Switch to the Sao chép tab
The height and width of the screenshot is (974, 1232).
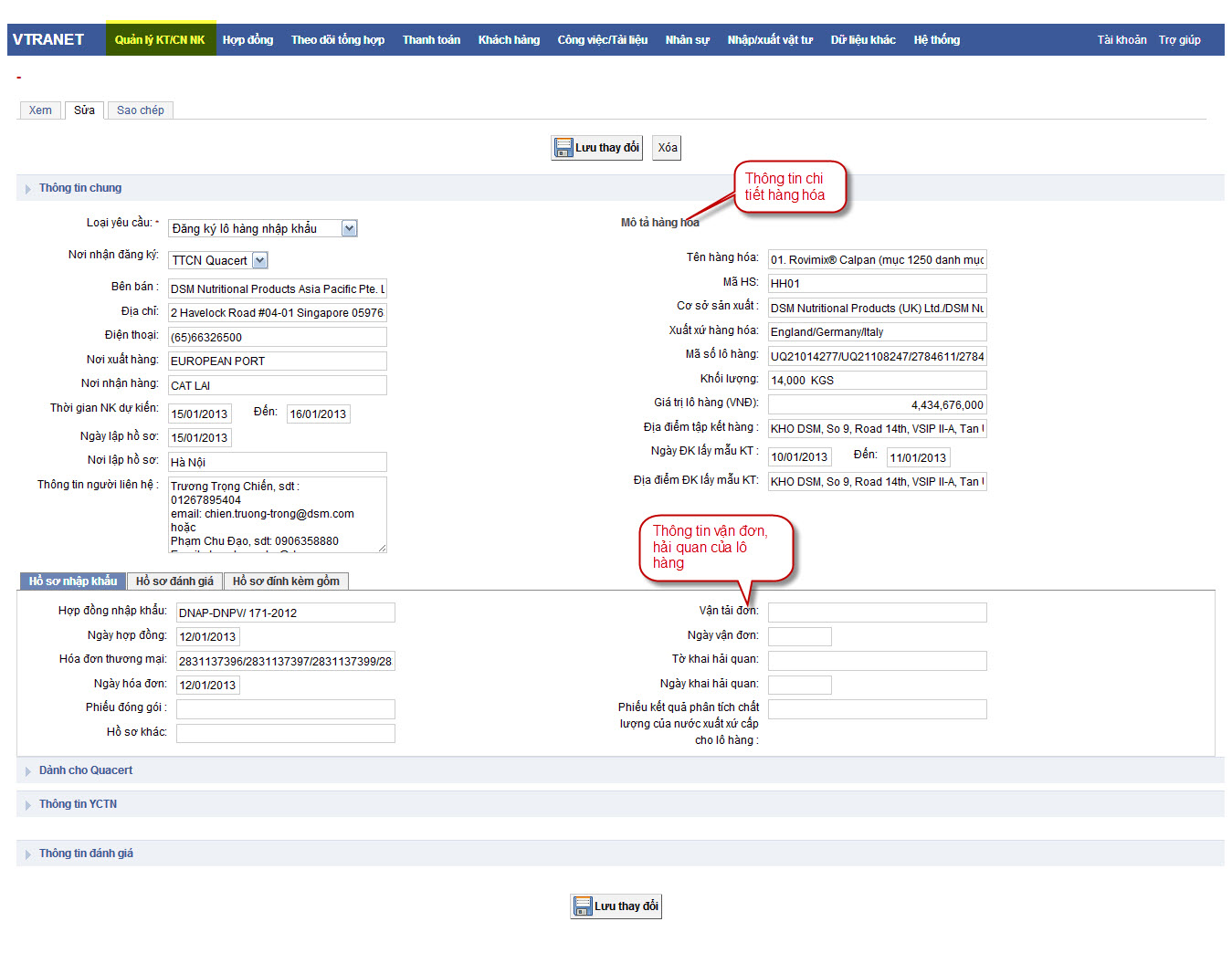[140, 110]
